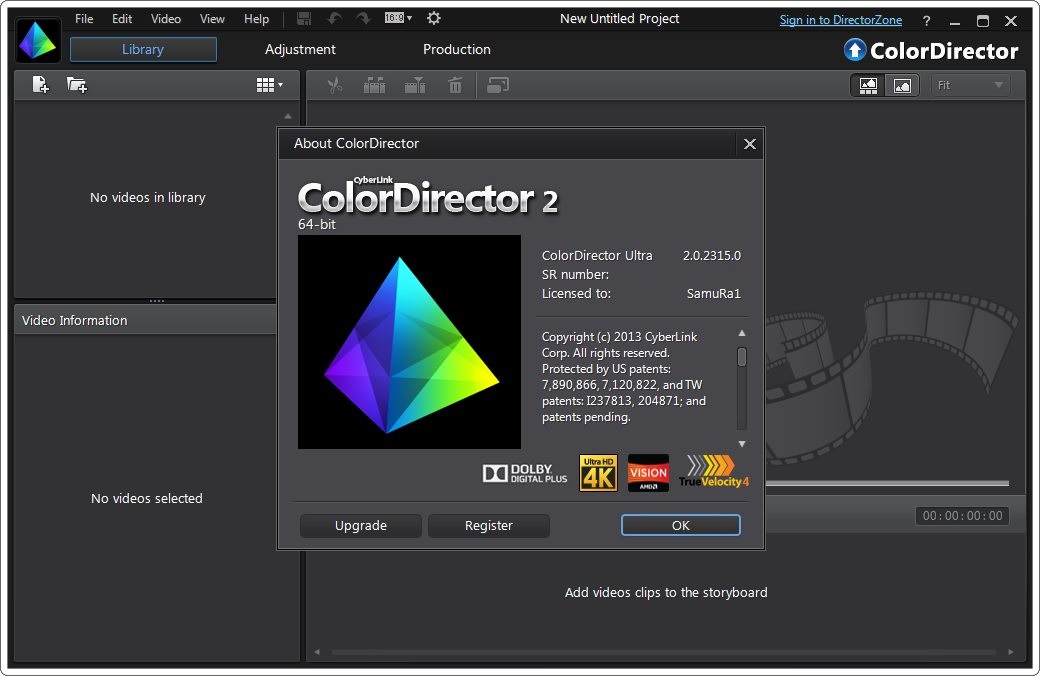
Task: Click the ColorDirector prism logo at top left
Action: (x=38, y=41)
